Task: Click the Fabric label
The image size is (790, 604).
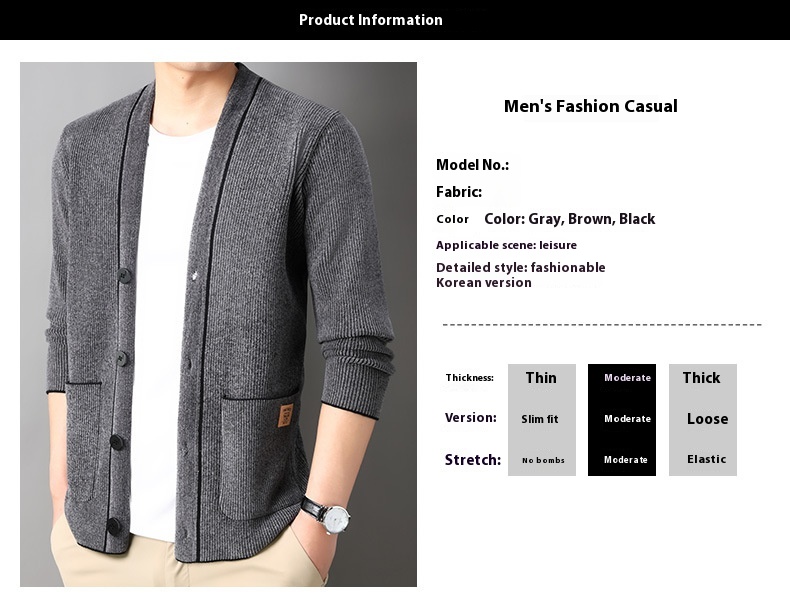Action: point(459,192)
